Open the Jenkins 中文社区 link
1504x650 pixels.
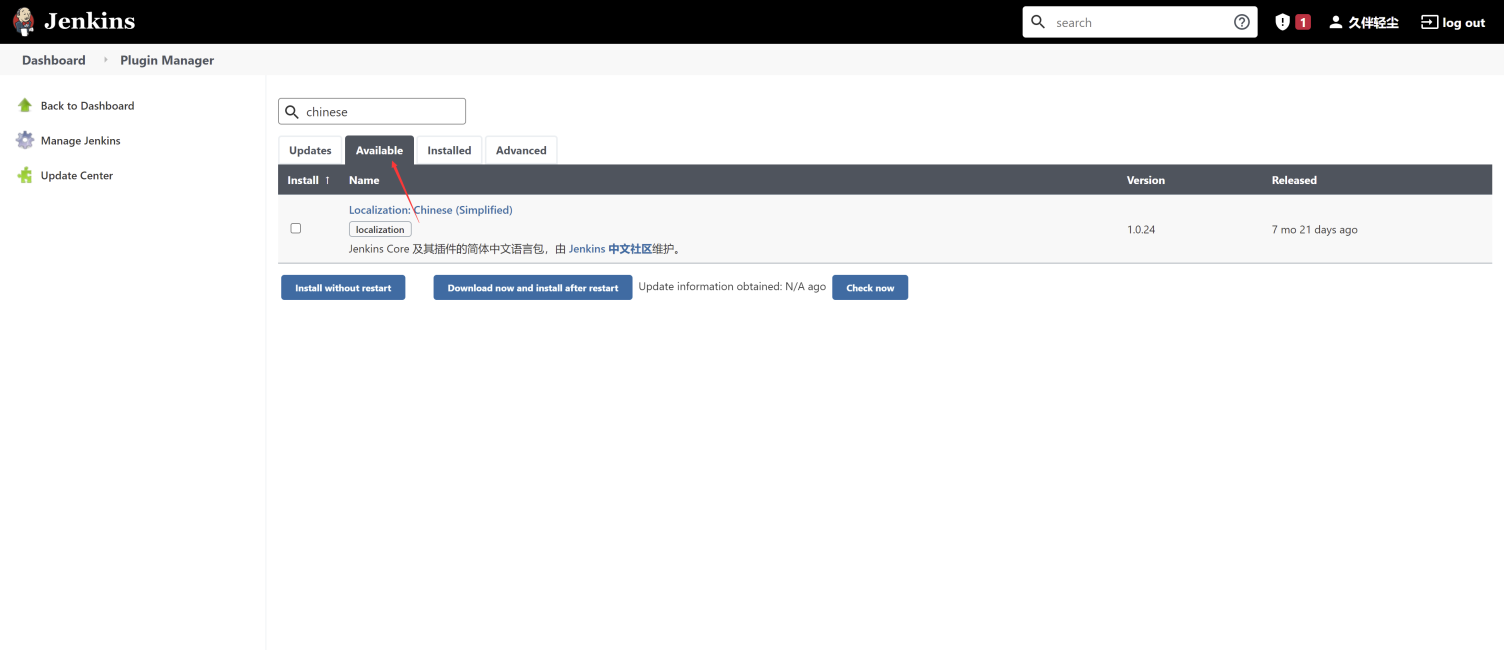click(610, 249)
